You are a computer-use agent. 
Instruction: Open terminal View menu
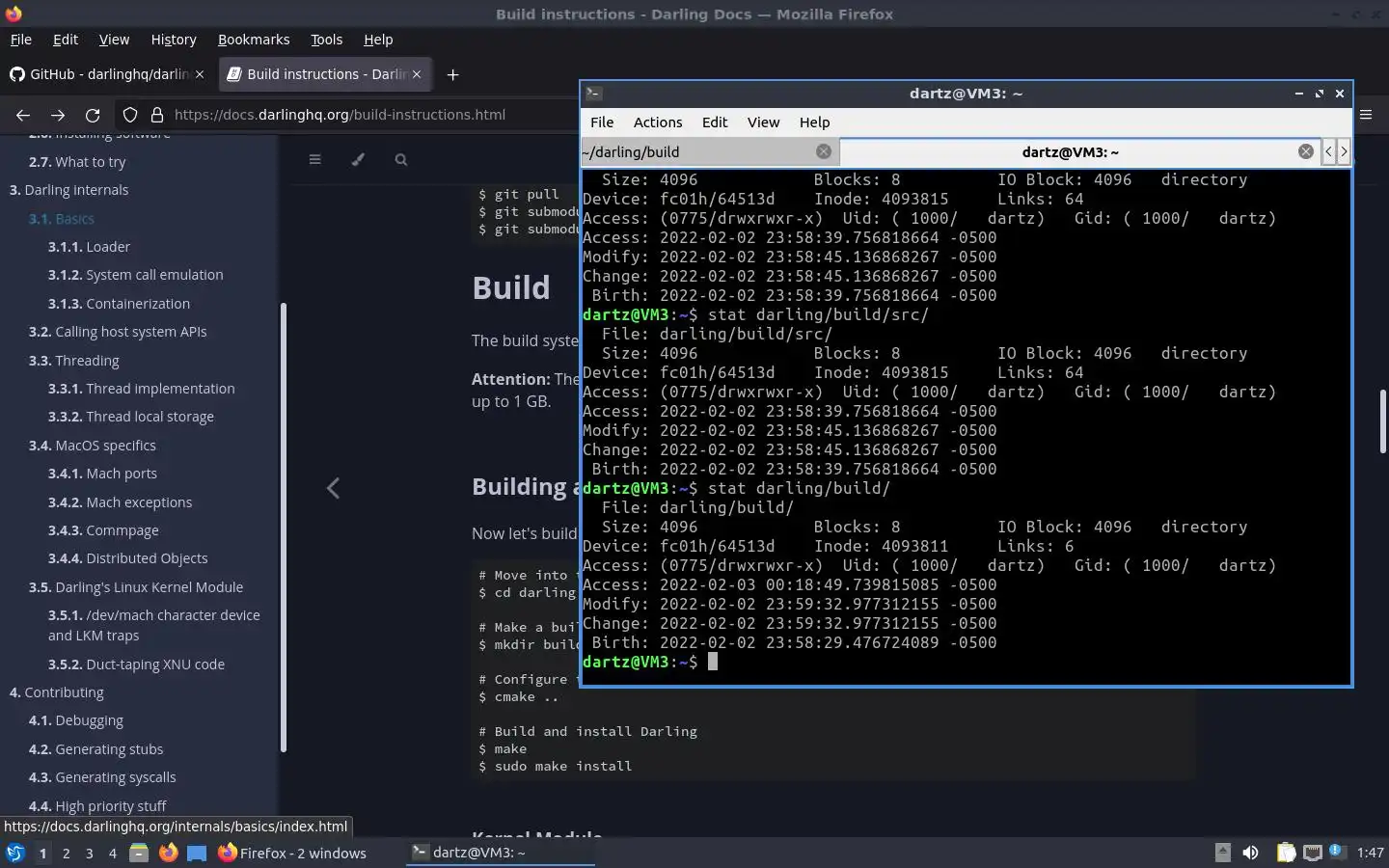763,122
